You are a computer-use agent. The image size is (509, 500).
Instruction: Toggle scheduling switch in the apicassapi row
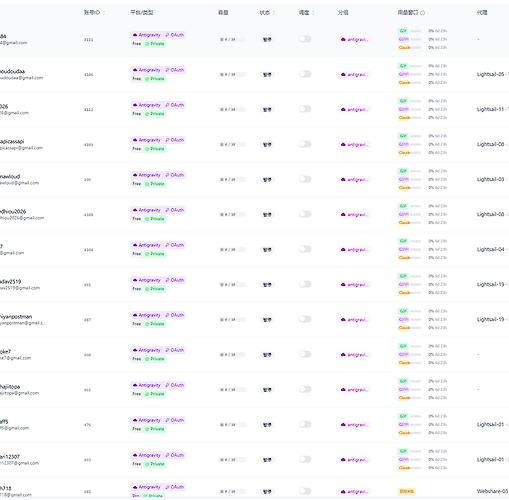coord(305,144)
